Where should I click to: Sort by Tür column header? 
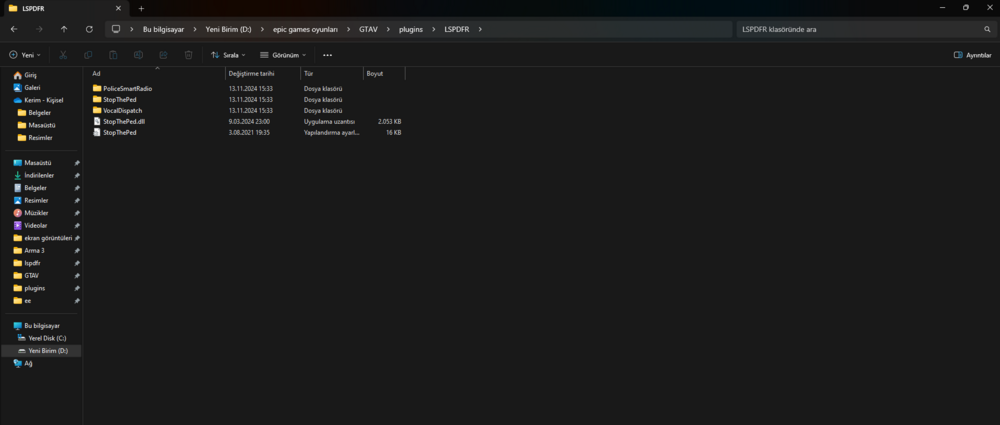[x=332, y=73]
